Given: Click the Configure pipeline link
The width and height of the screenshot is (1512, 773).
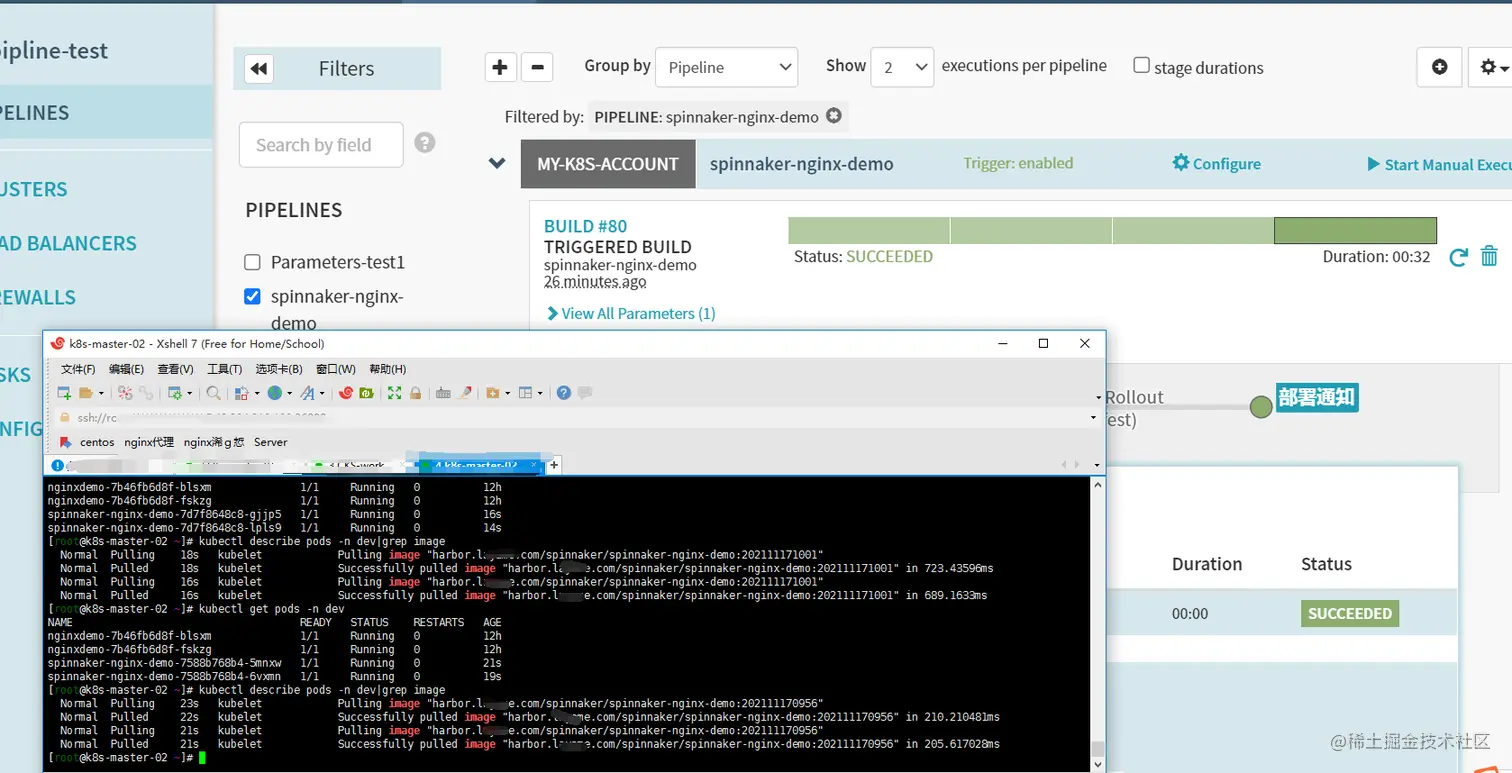Looking at the screenshot, I should [x=1216, y=163].
